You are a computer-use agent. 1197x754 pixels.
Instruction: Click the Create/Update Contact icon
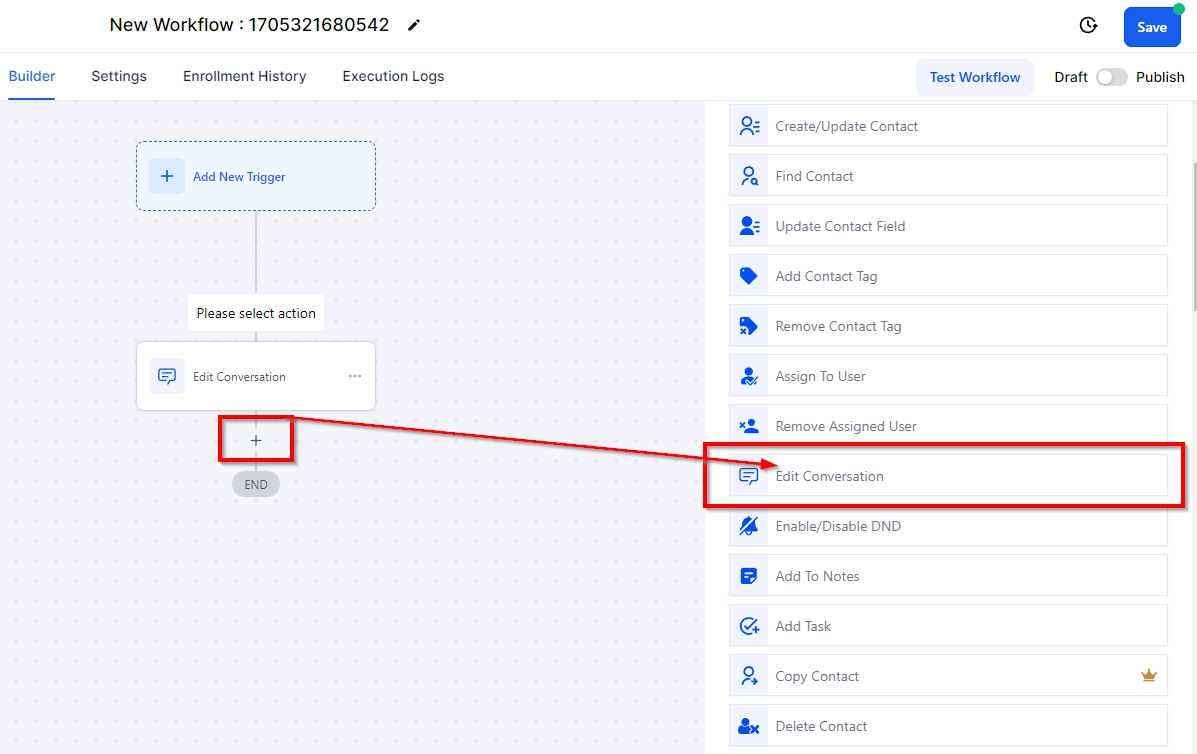click(x=748, y=126)
